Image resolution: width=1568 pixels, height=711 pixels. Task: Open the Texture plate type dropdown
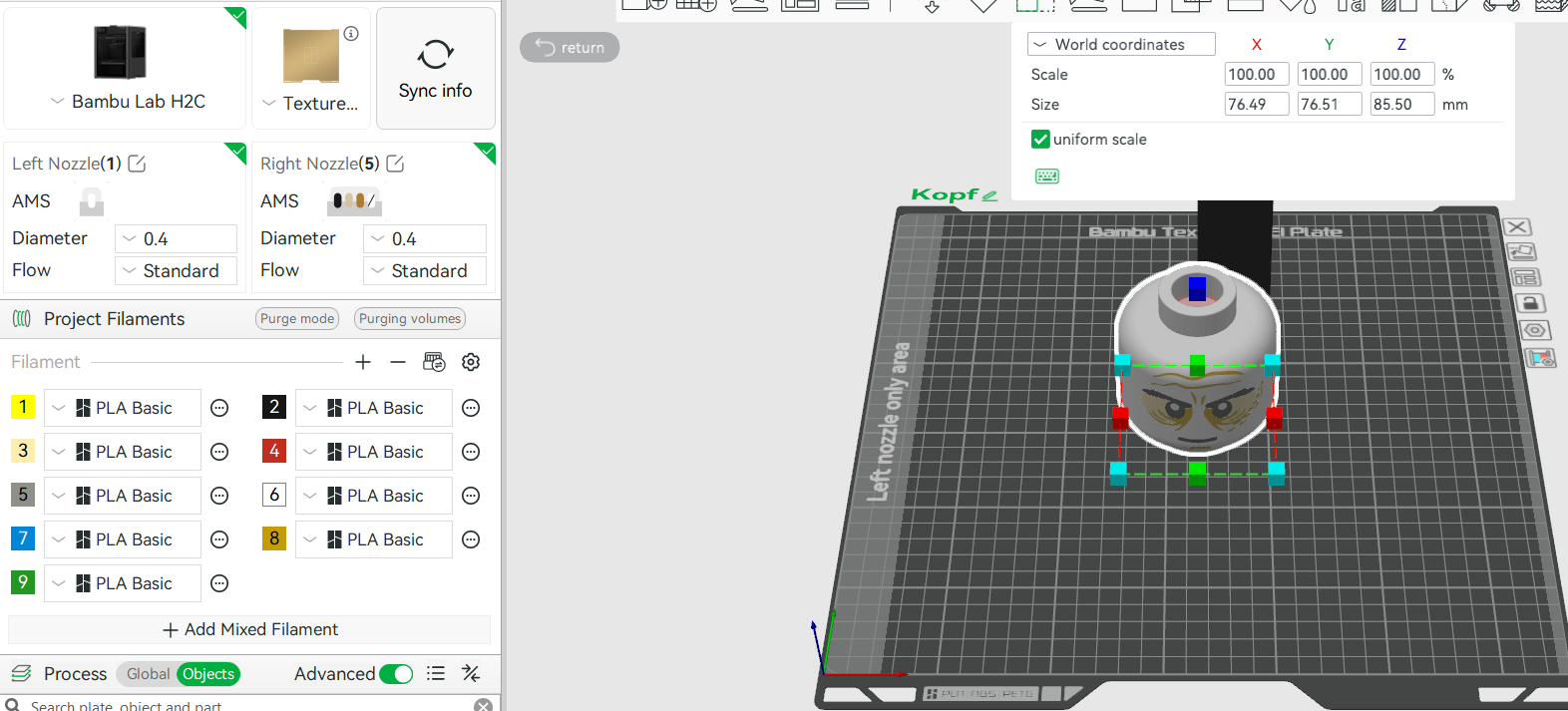coord(310,104)
